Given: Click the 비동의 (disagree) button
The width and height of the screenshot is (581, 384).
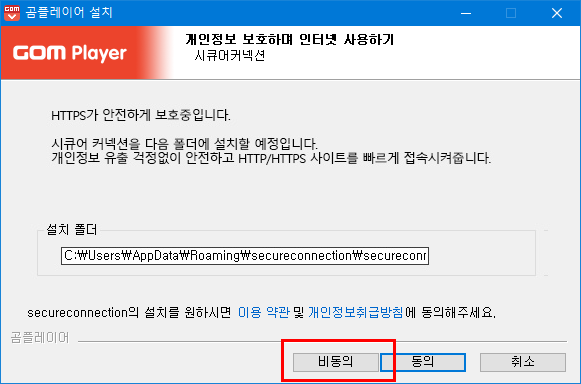Looking at the screenshot, I should (336, 362).
